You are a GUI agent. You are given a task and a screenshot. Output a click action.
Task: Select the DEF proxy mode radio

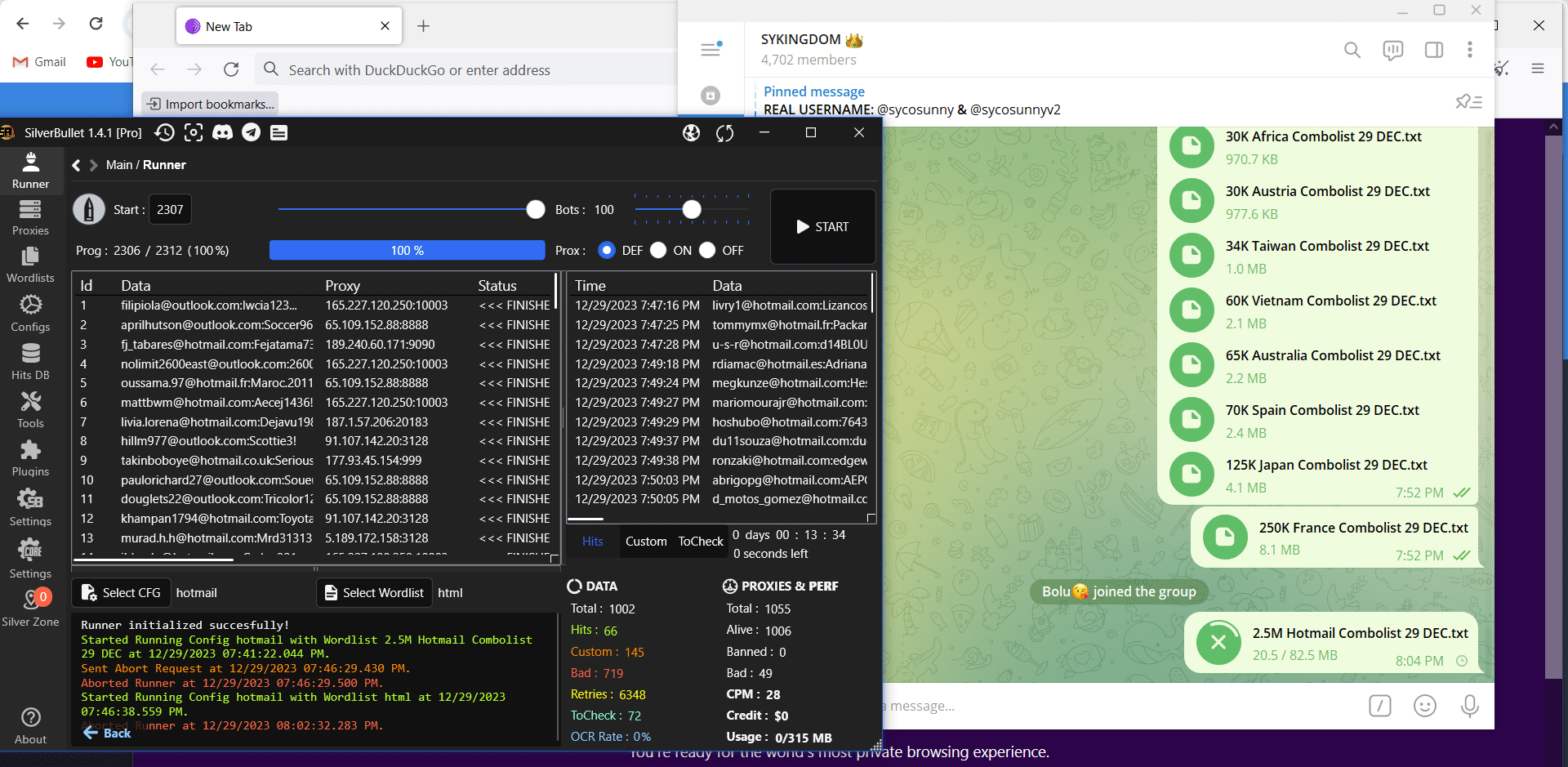(607, 250)
